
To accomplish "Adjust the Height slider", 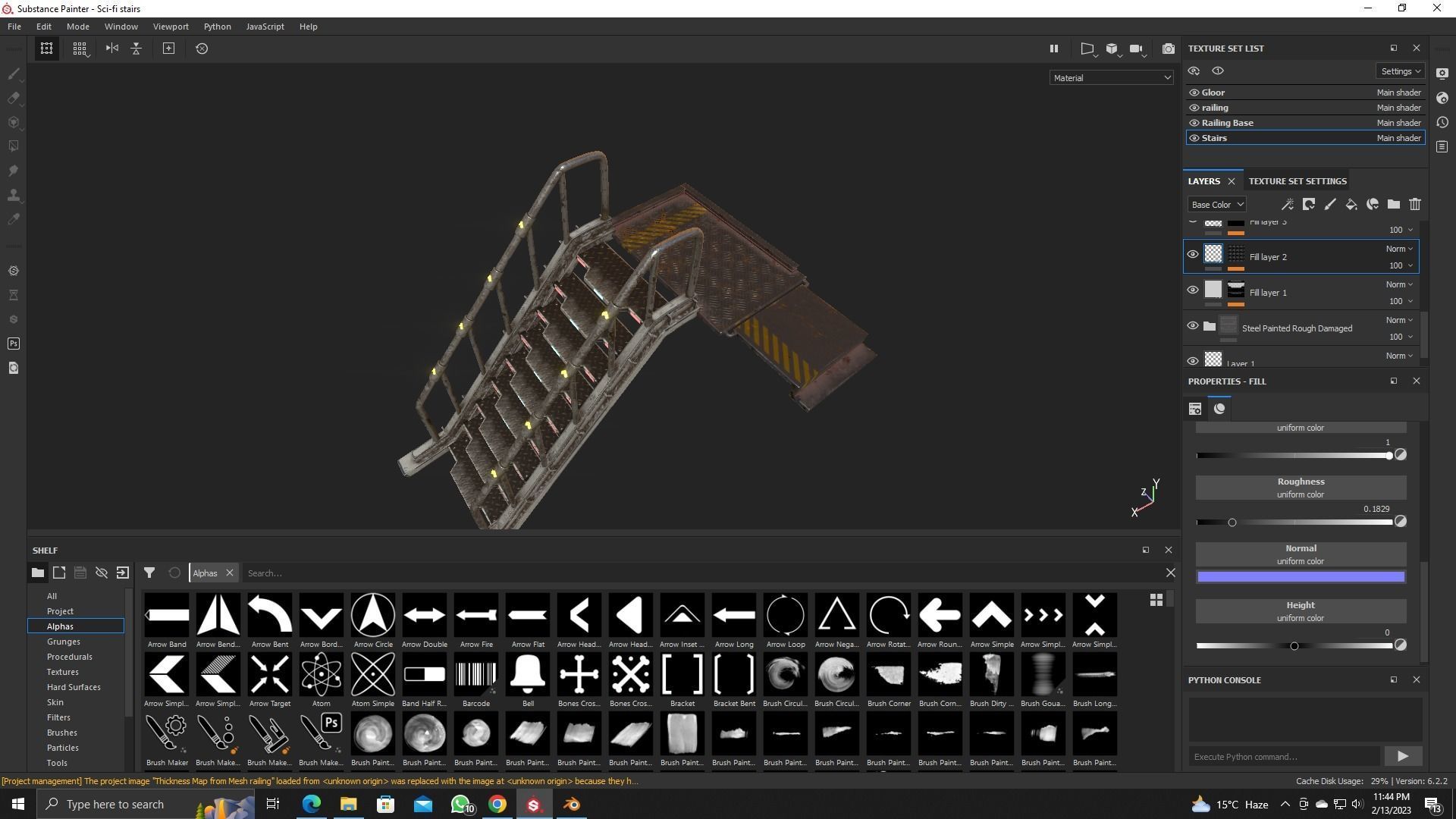I will 1294,646.
